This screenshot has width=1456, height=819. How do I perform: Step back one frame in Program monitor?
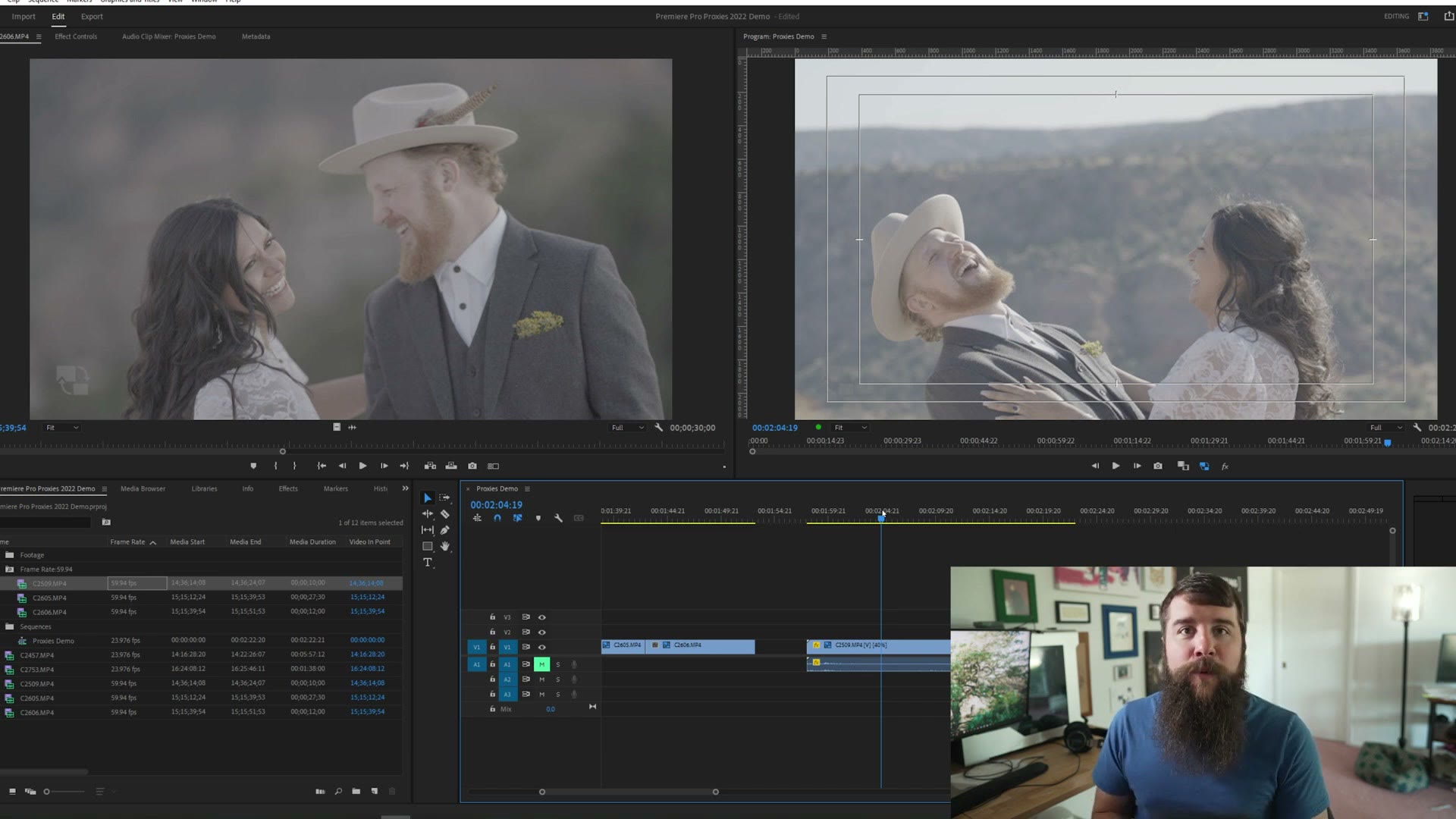[x=1095, y=466]
